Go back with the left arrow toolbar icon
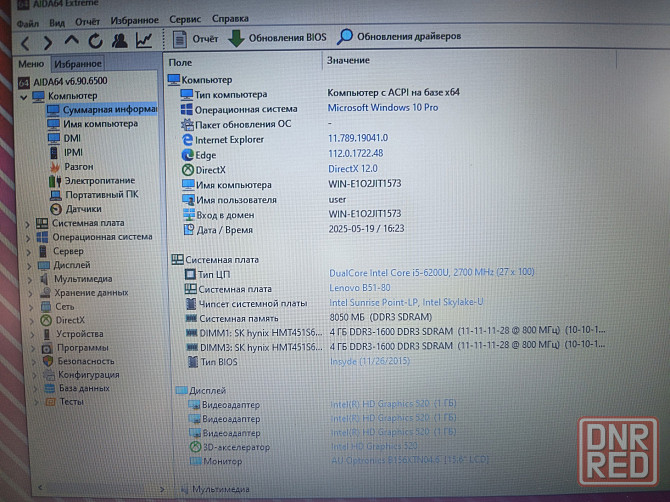This screenshot has width=670, height=502. 25,43
